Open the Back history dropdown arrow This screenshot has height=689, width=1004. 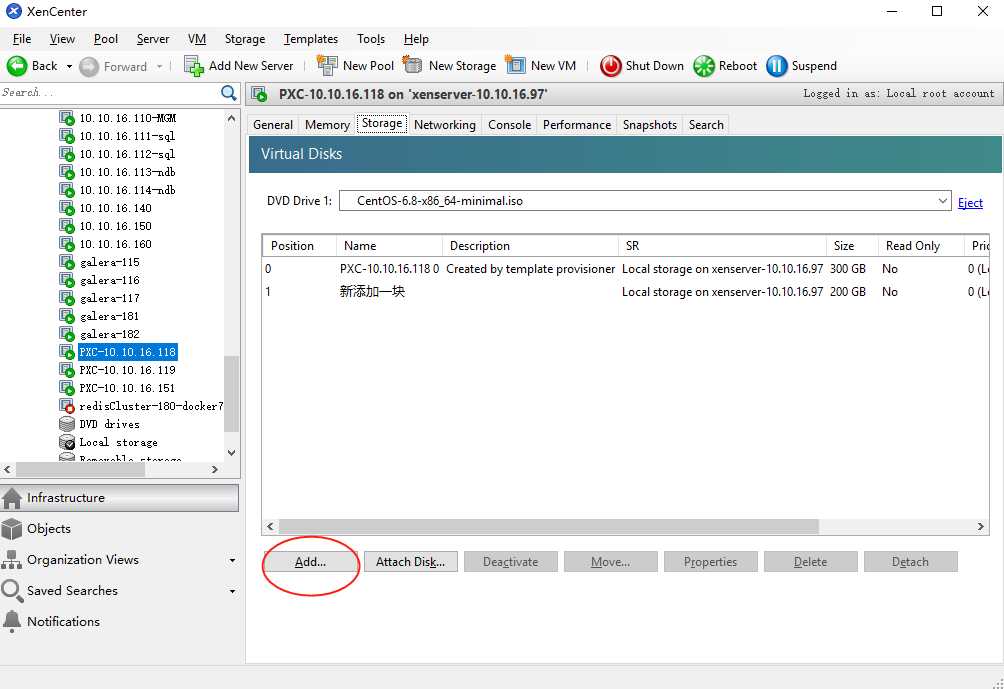(69, 67)
